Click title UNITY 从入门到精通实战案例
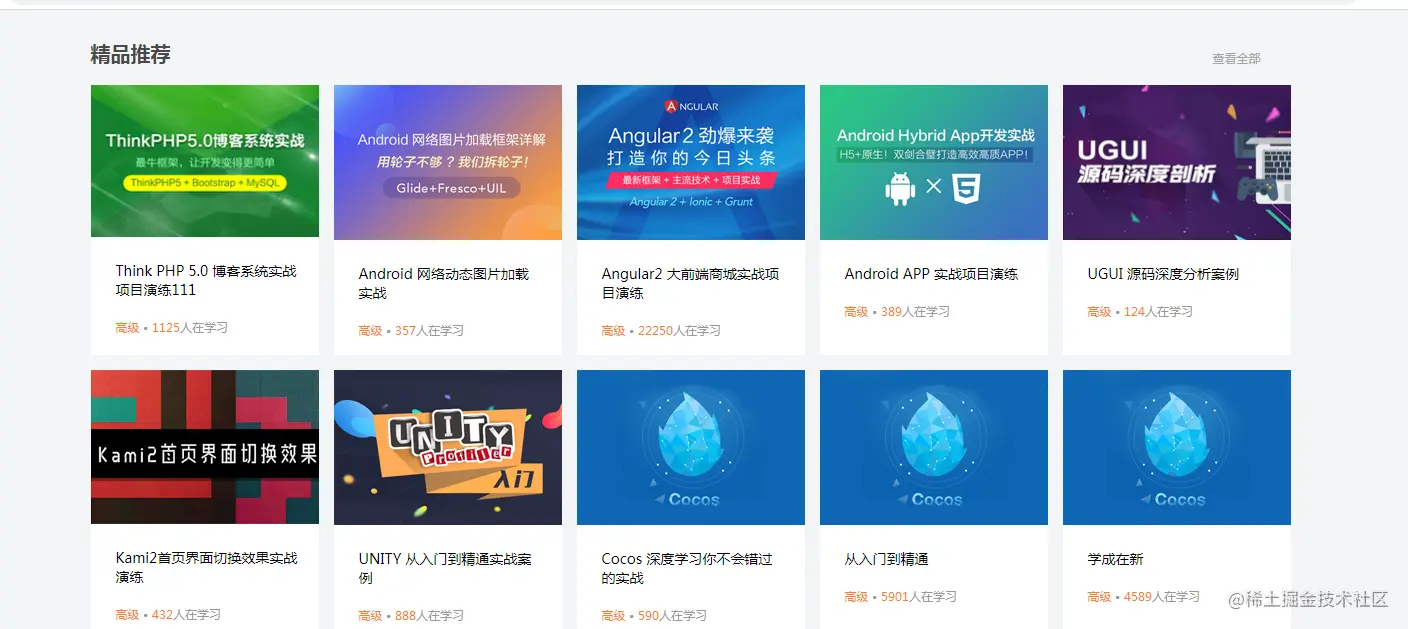 point(445,568)
